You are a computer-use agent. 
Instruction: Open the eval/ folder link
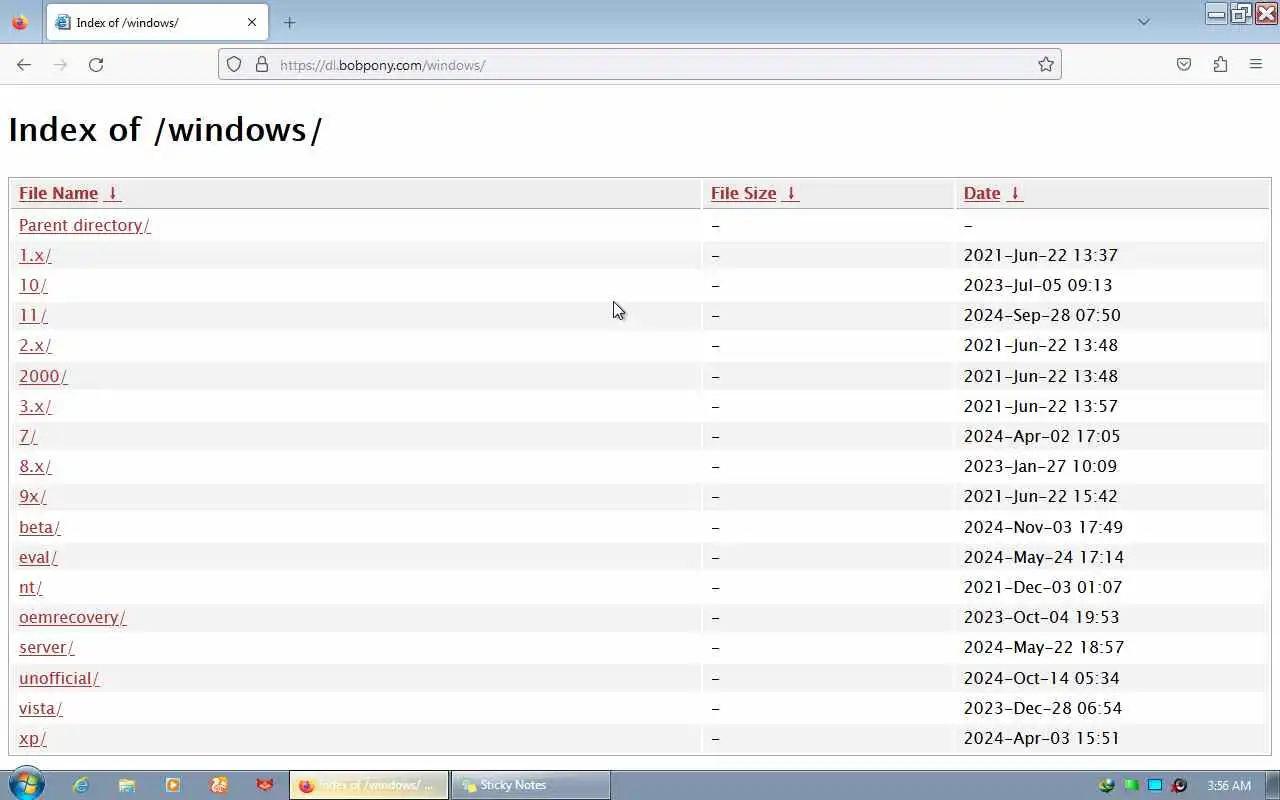pyautogui.click(x=38, y=557)
